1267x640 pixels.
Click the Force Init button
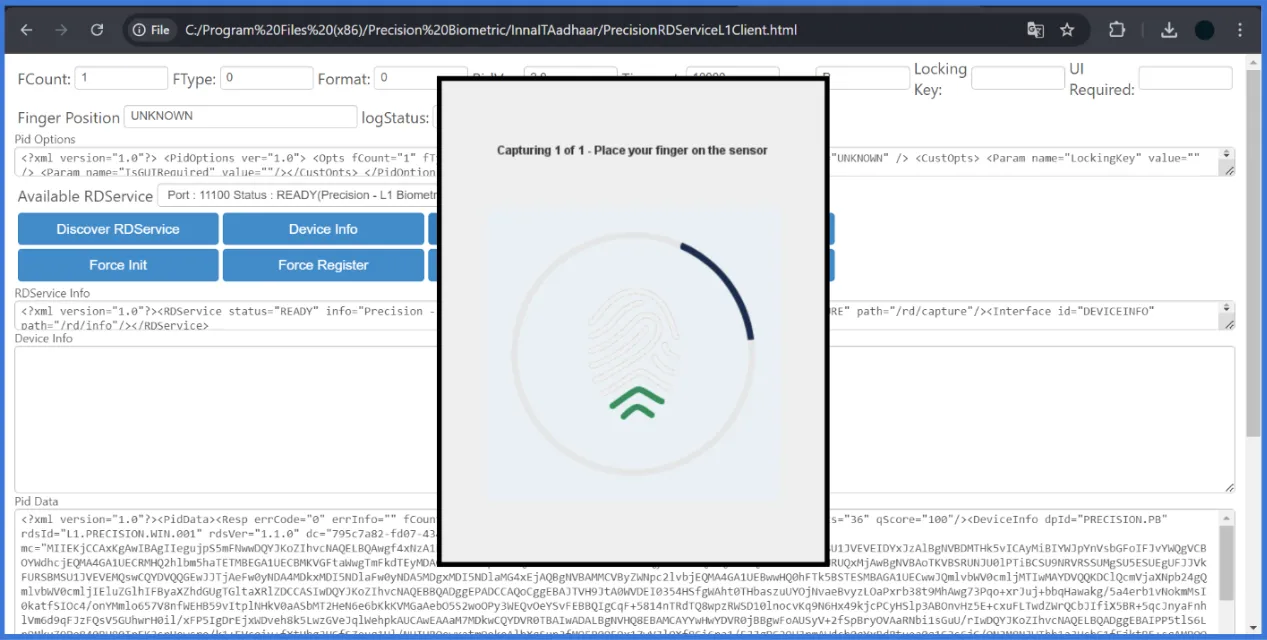click(x=118, y=265)
